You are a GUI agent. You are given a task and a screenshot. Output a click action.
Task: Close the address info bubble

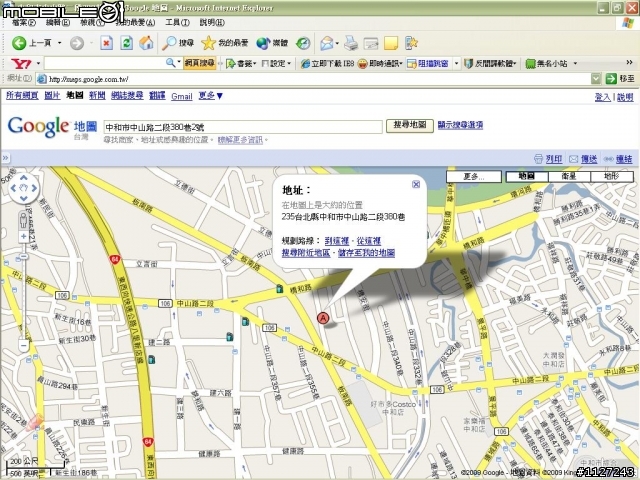(x=416, y=184)
